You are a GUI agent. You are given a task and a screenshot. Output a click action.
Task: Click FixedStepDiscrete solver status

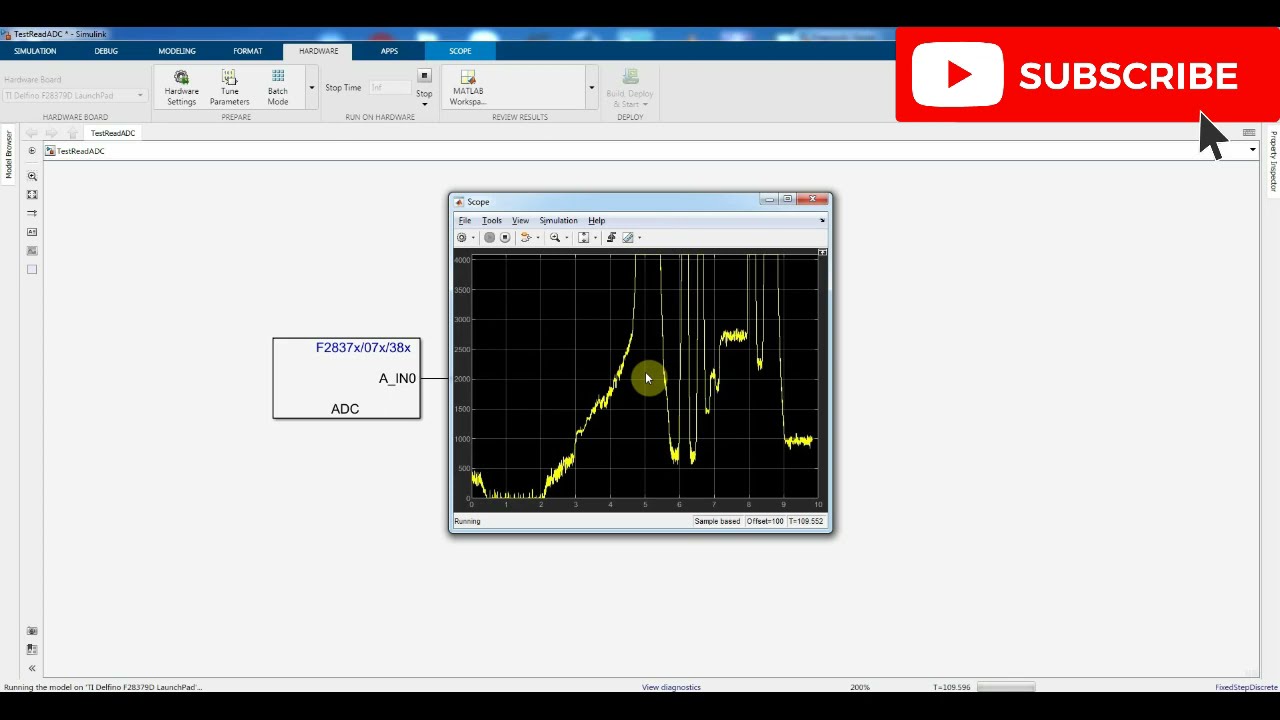1246,687
